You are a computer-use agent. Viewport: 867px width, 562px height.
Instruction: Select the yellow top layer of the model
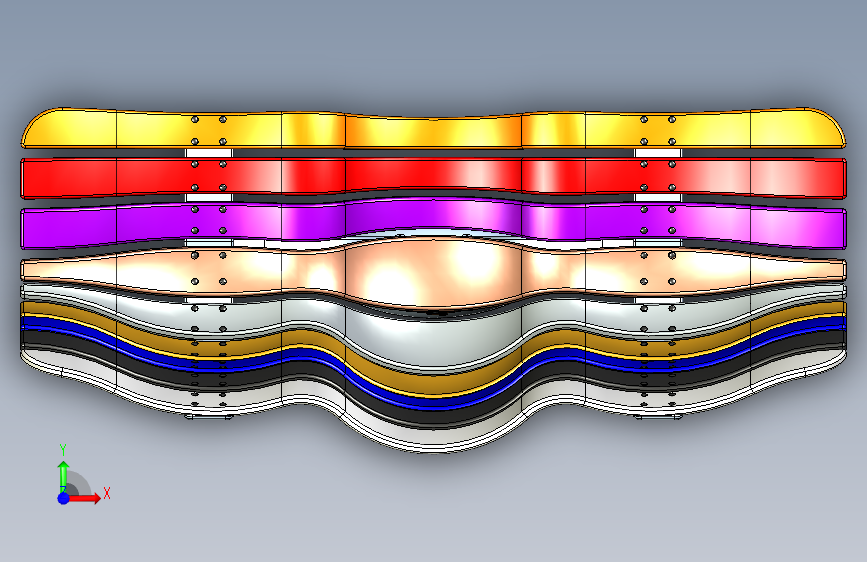coord(434,133)
